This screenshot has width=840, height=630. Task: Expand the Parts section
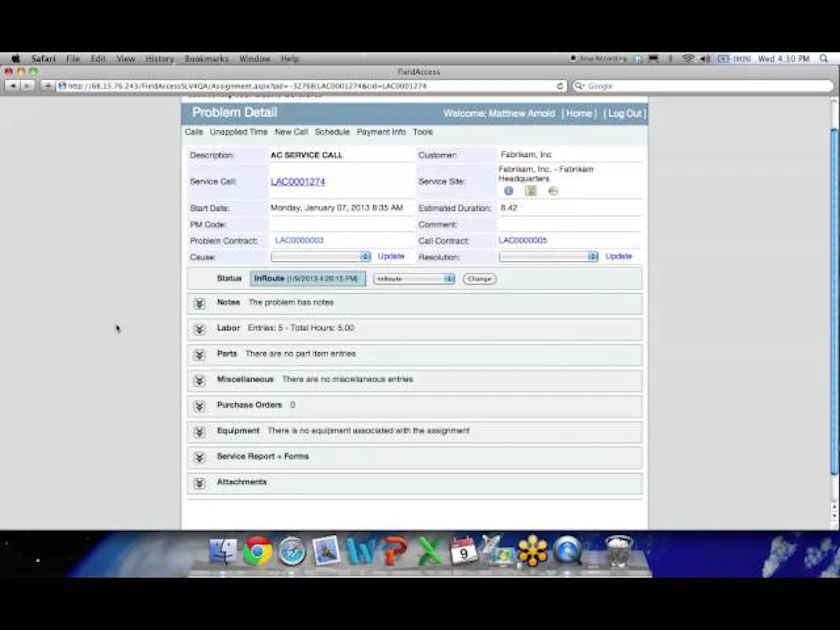coord(199,355)
